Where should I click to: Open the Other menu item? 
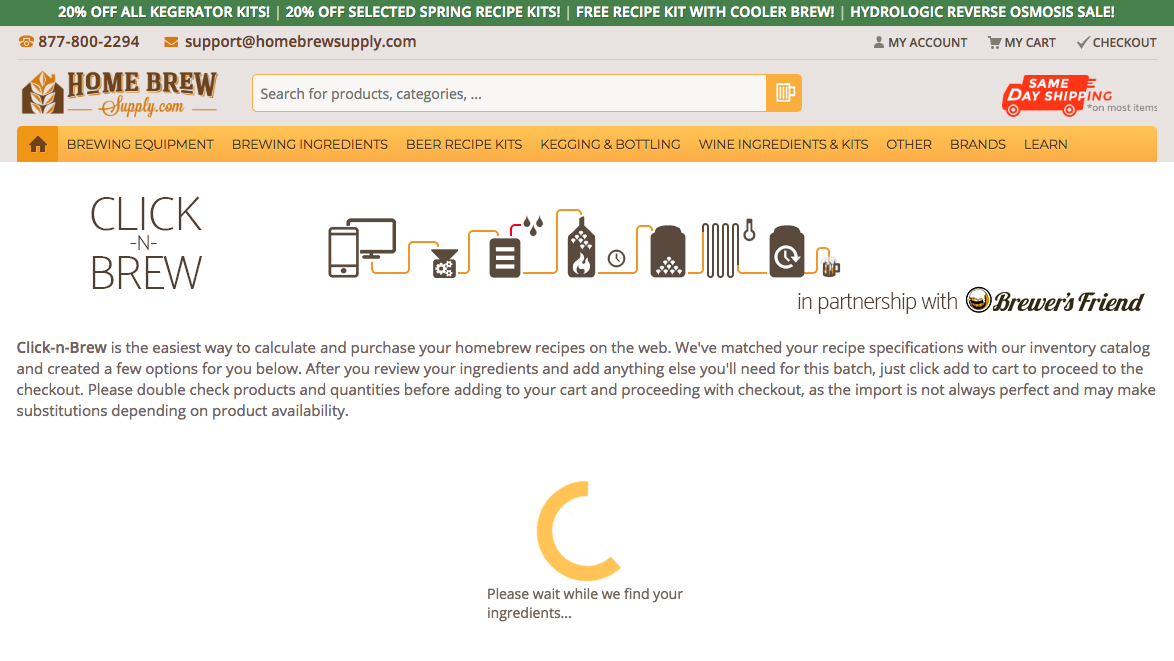[x=909, y=144]
